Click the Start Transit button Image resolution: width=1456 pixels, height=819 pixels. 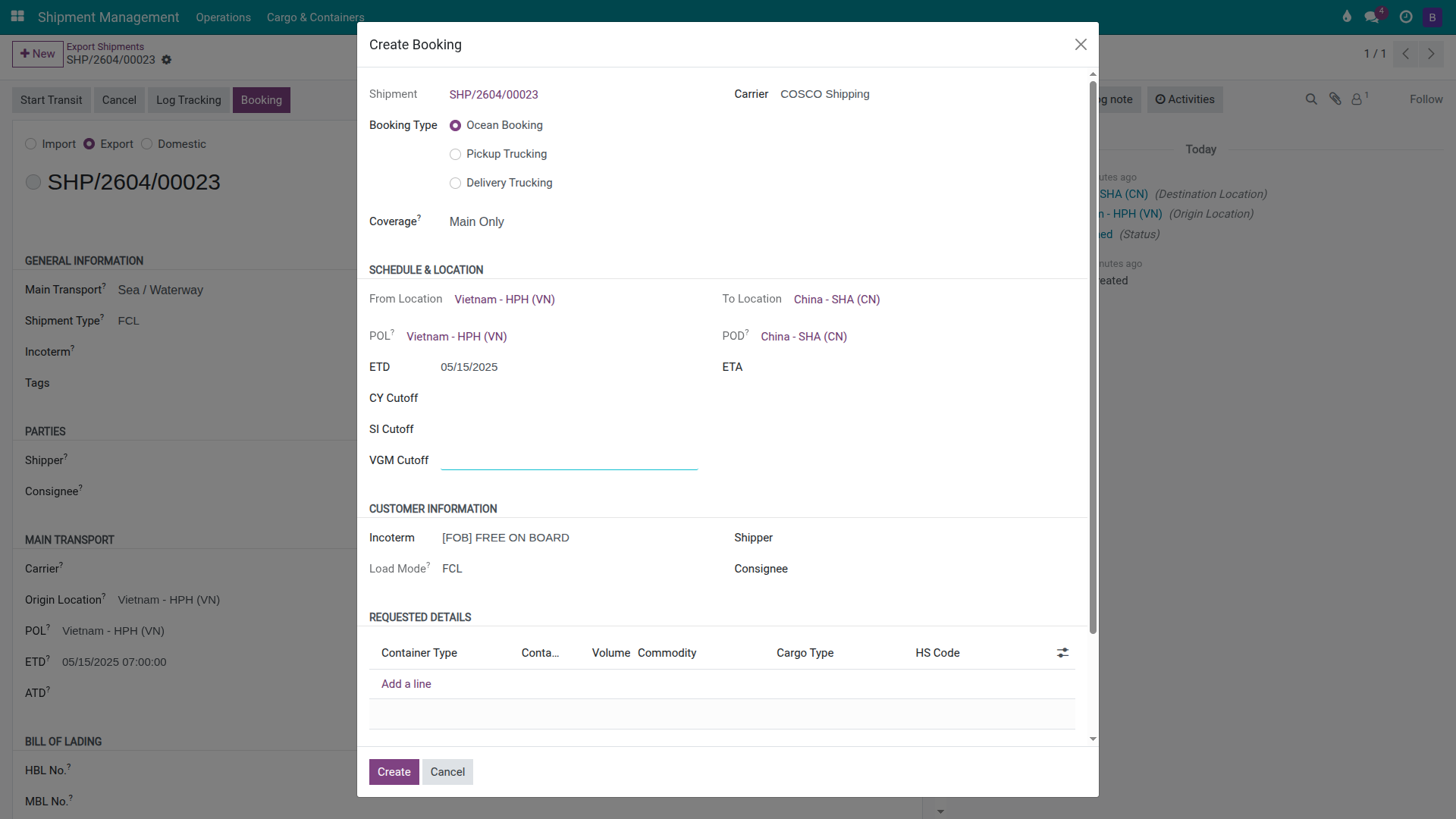pyautogui.click(x=52, y=100)
